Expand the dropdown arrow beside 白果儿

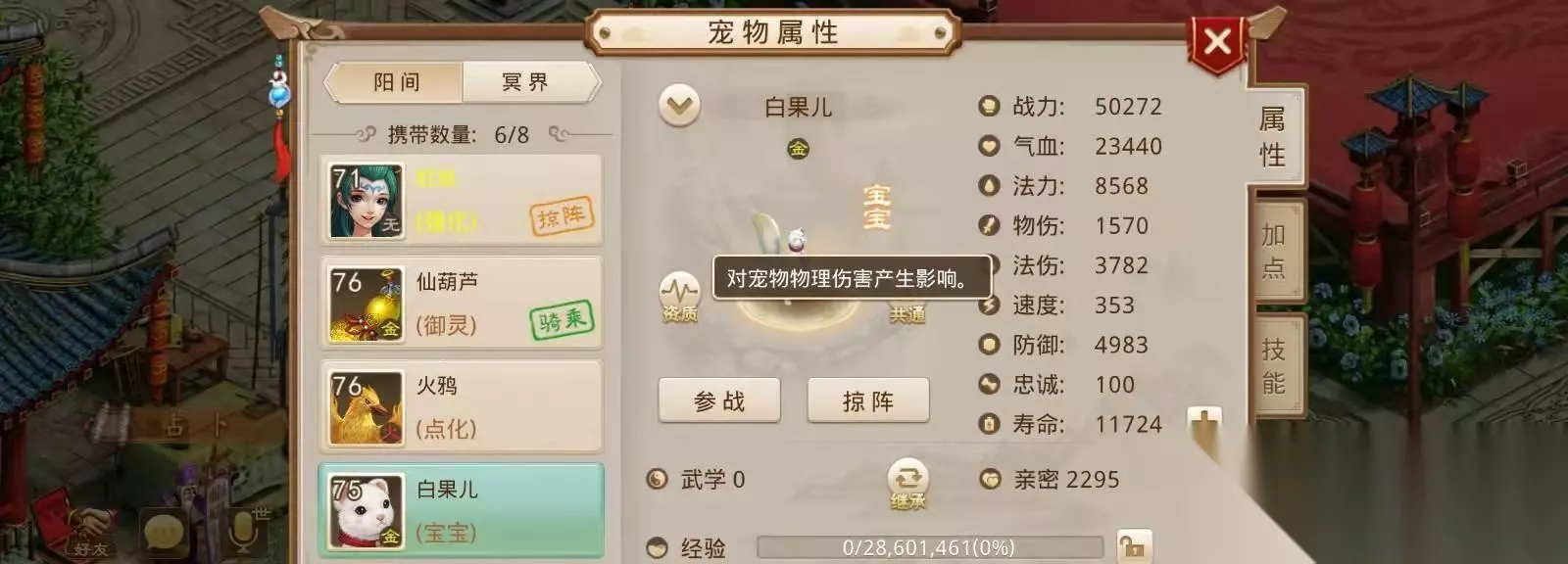[x=679, y=105]
